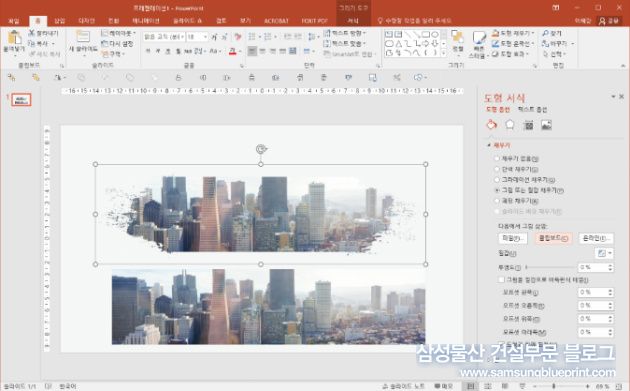Select the Fill & Line paint bucket icon
Image resolution: width=630 pixels, height=391 pixels.
tap(491, 125)
